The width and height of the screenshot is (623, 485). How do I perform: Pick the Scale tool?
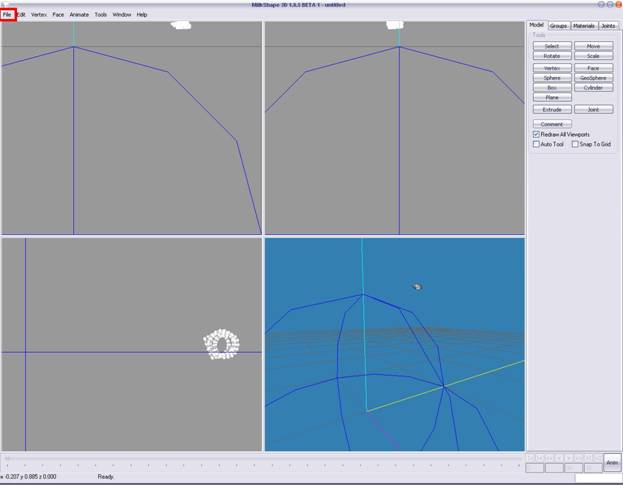pos(593,56)
